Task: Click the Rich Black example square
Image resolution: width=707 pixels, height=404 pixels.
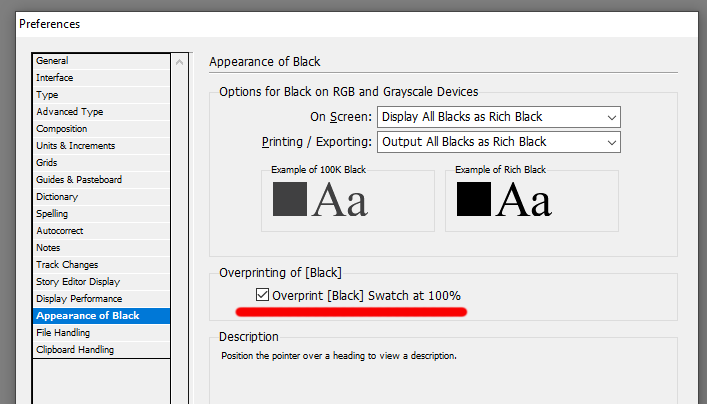Action: [474, 199]
